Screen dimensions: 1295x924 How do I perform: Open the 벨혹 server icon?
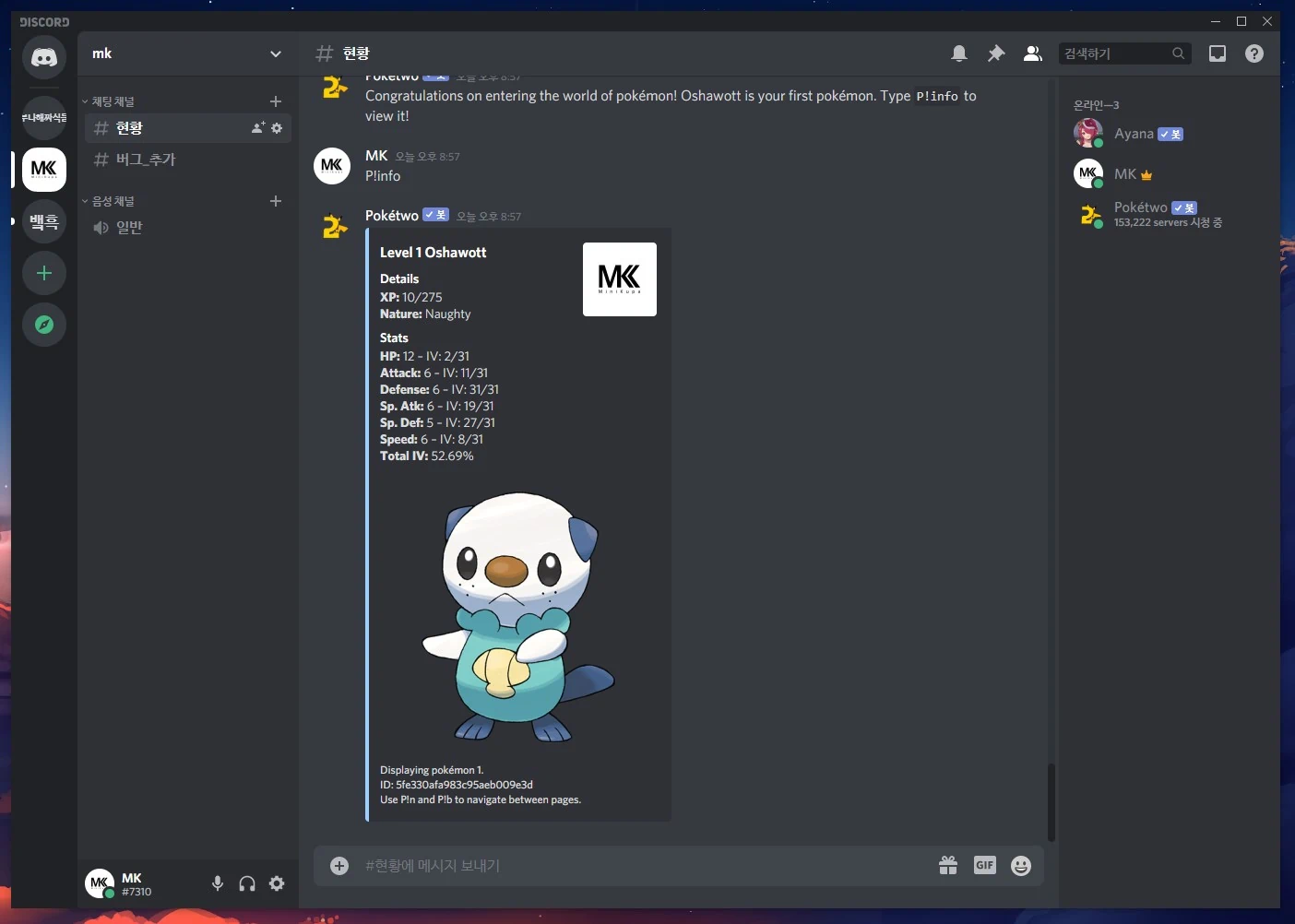pos(44,221)
